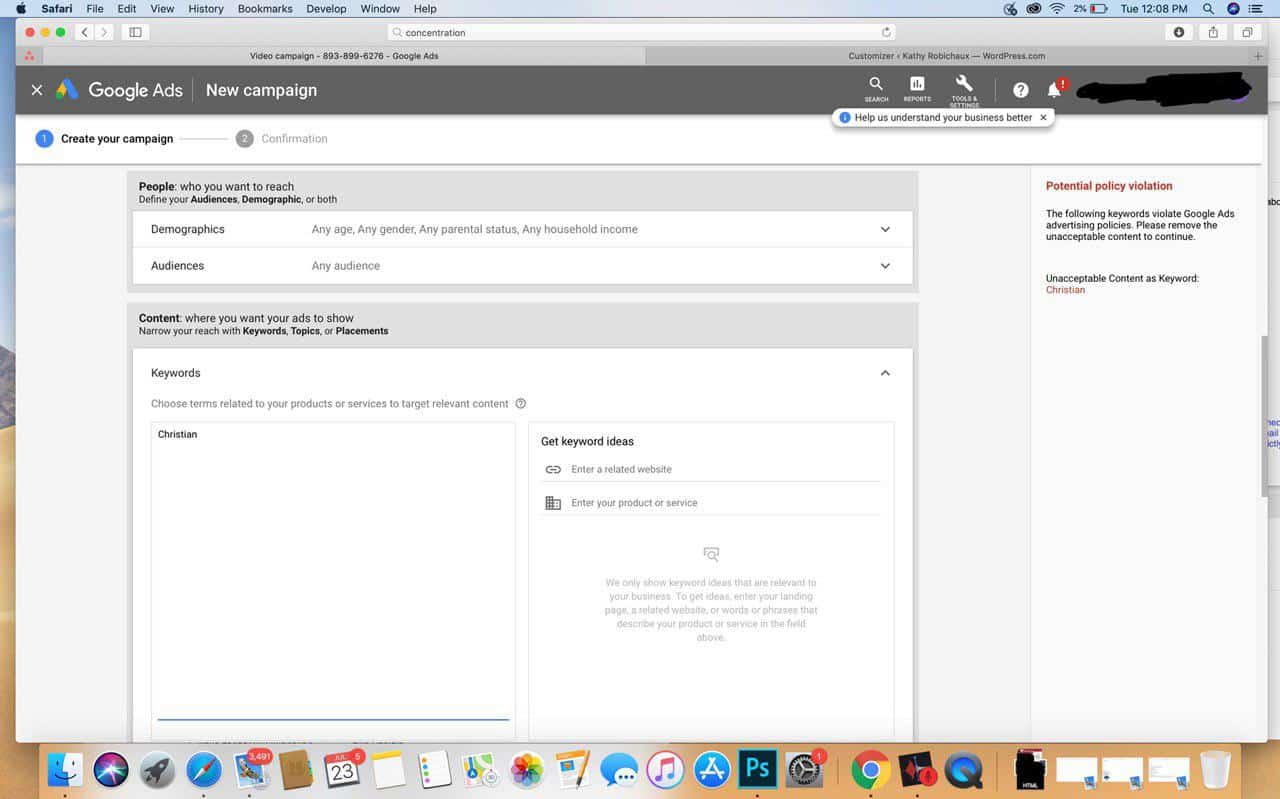Open Photoshop from the dock
The image size is (1280, 799).
tap(757, 769)
